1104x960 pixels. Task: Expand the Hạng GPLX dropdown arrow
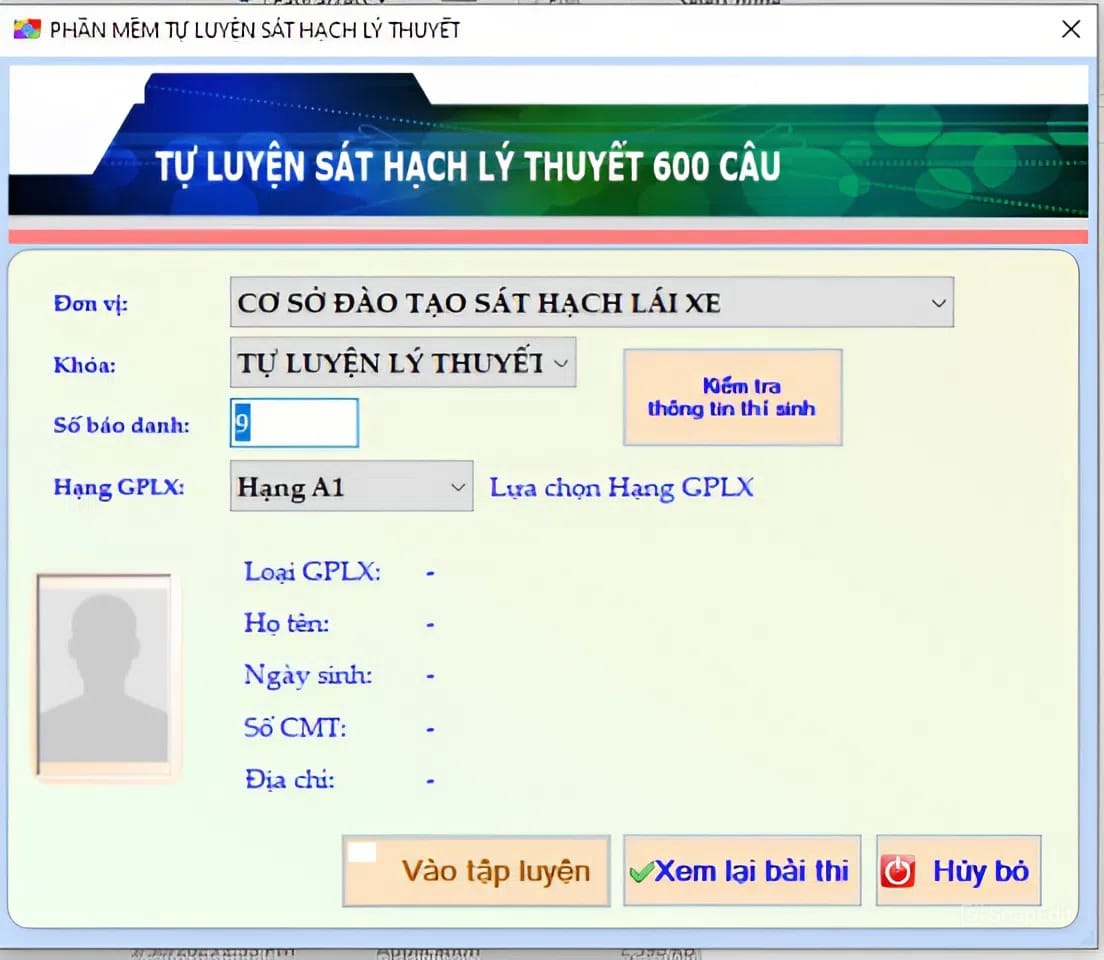(x=458, y=487)
